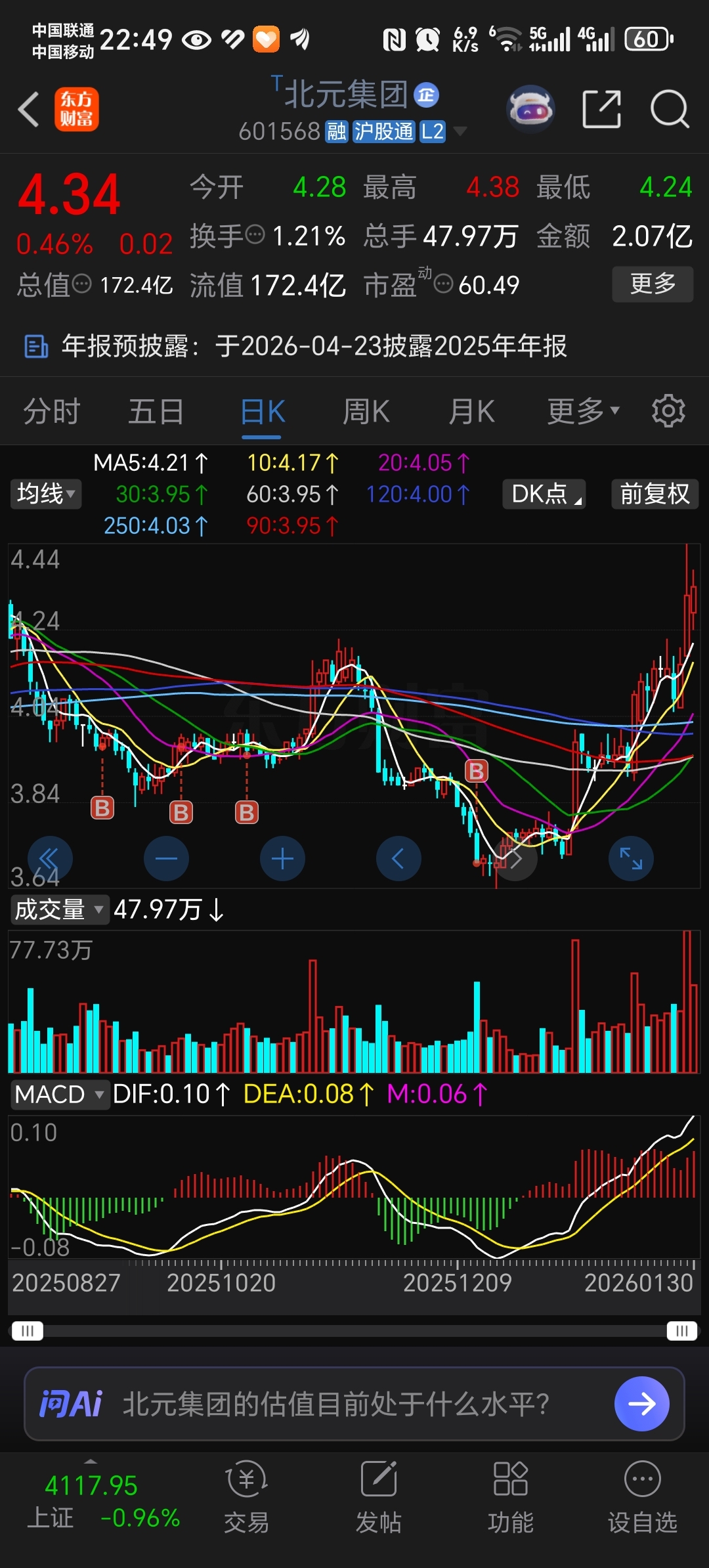
Task: Tap 设自选 to add to watchlist
Action: click(x=643, y=1497)
